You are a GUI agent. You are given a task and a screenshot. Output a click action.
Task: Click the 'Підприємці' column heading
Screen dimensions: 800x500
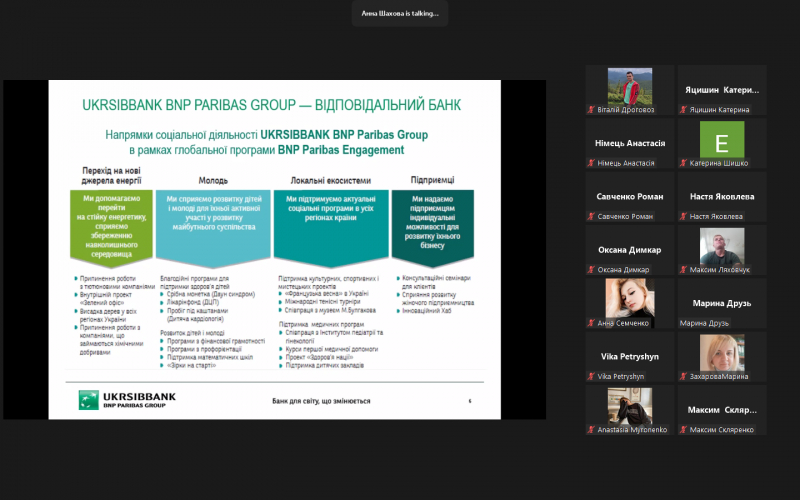pos(432,180)
